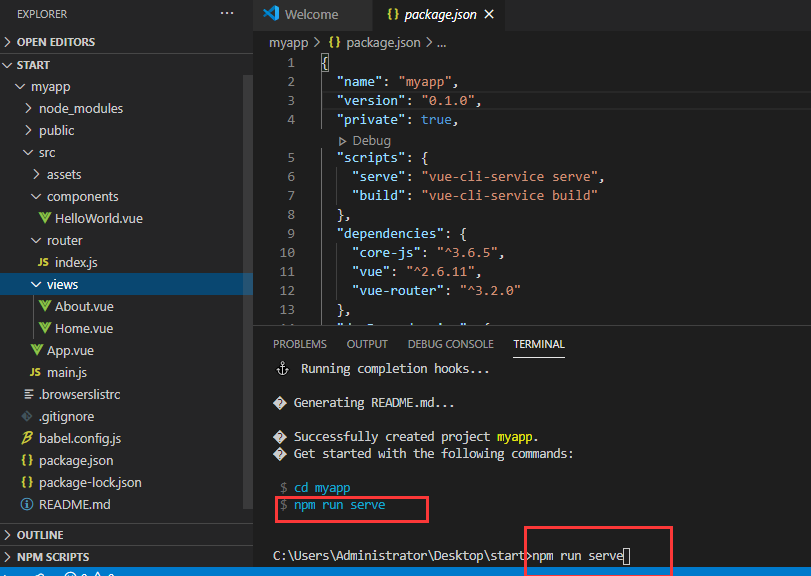Select the TERMINAL panel tab
The height and width of the screenshot is (576, 811).
tap(539, 344)
